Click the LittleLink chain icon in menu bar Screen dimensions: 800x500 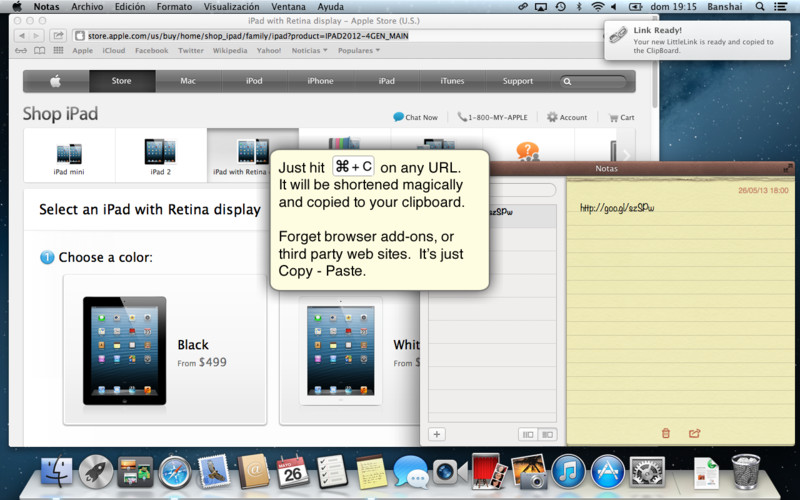pyautogui.click(x=522, y=7)
